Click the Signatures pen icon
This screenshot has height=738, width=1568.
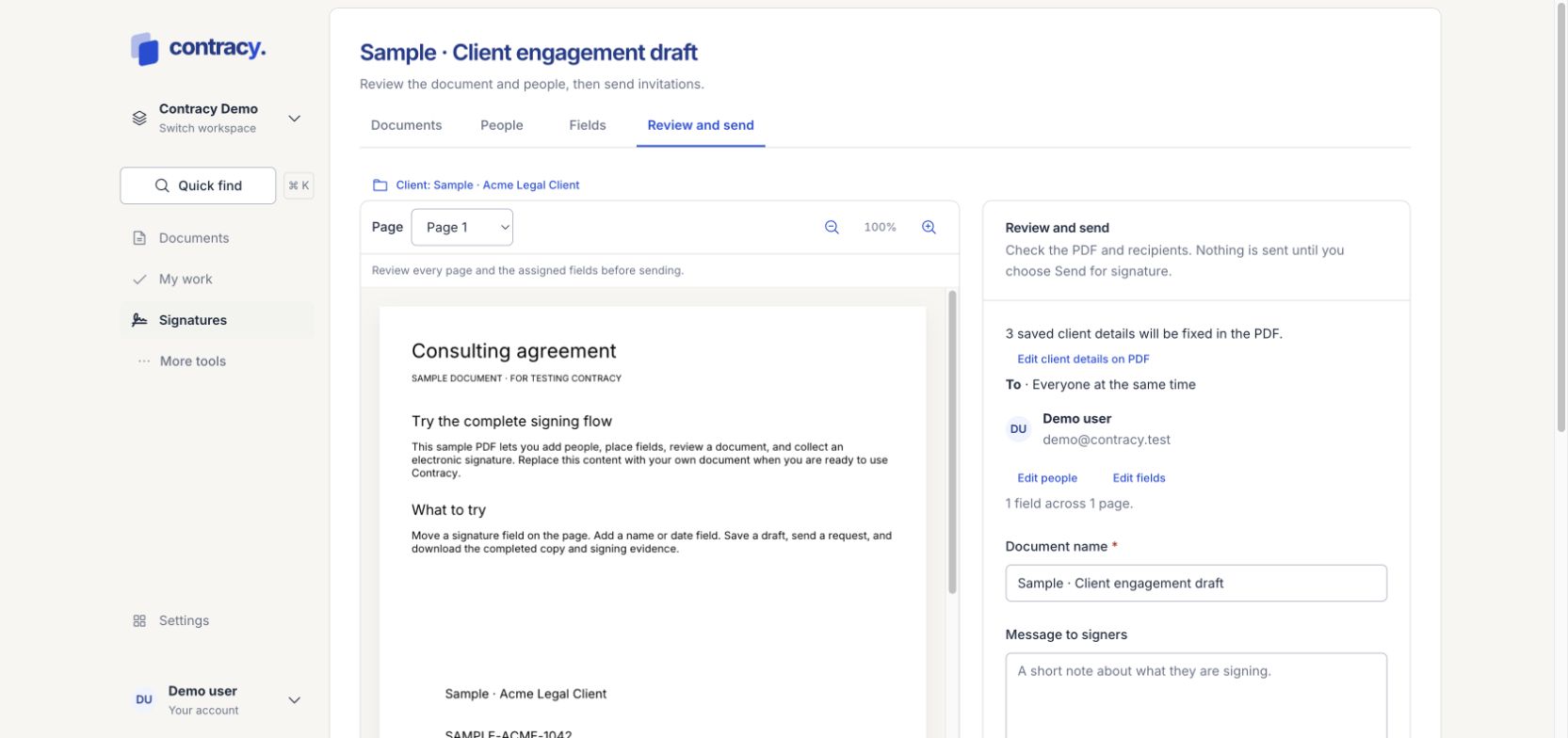(139, 320)
